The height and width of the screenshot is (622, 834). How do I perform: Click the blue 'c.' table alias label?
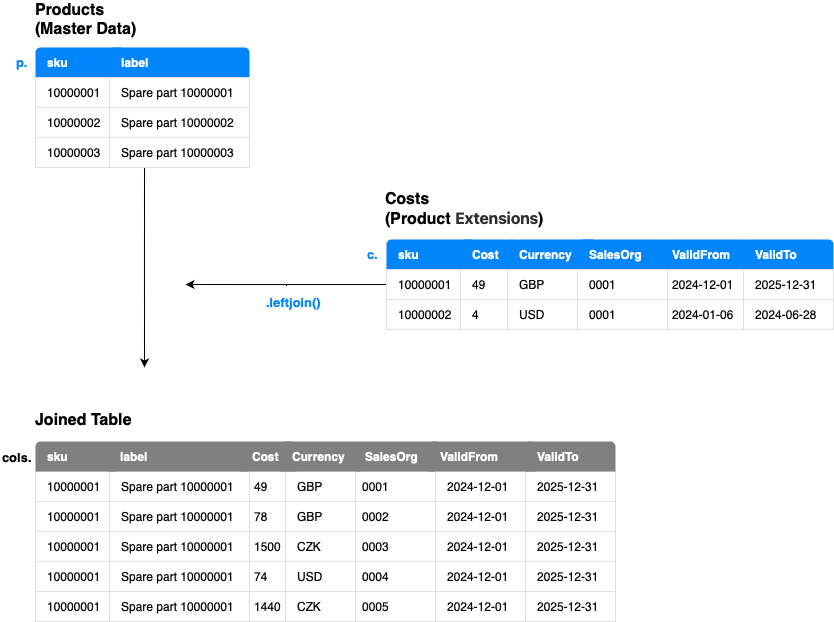click(372, 255)
